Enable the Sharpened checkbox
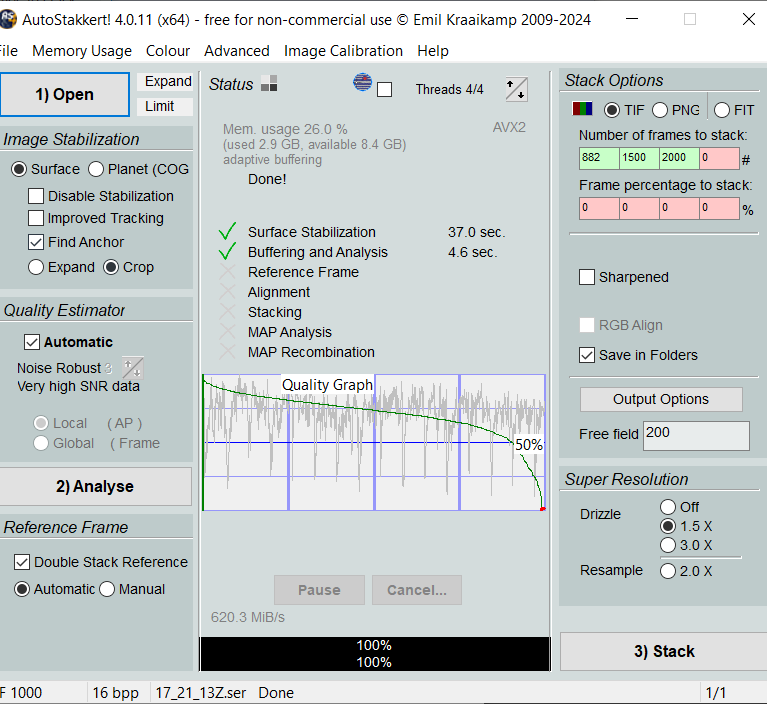This screenshot has height=704, width=767. click(624, 277)
